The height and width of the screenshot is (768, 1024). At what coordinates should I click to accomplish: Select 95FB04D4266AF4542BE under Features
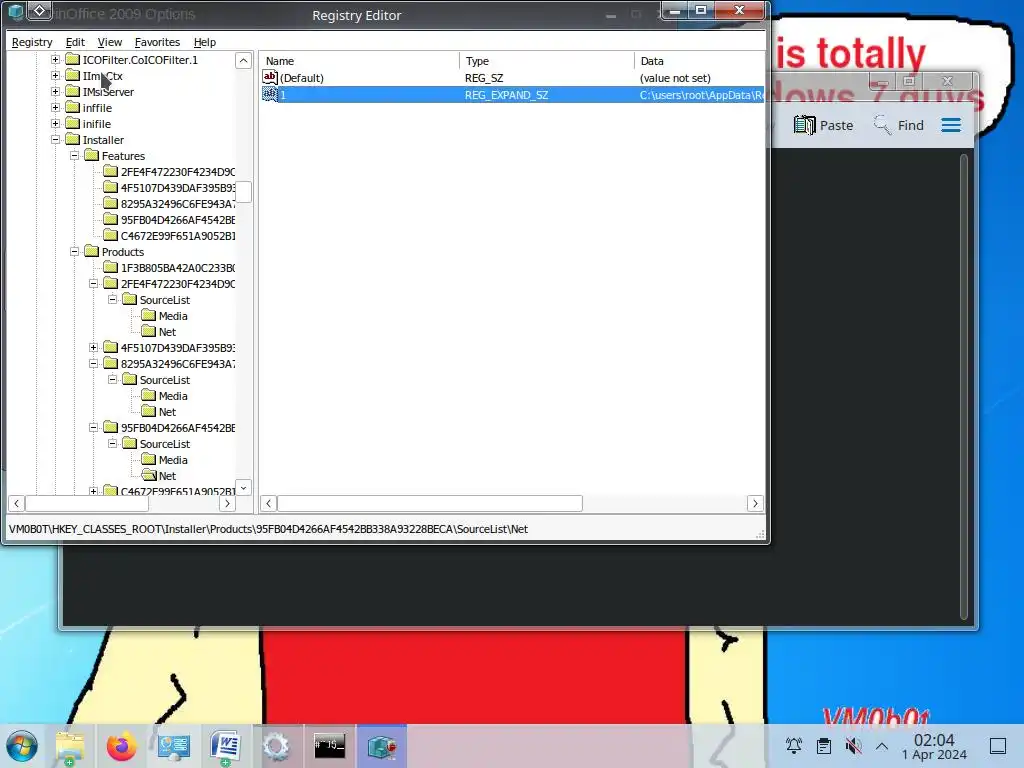click(x=178, y=219)
